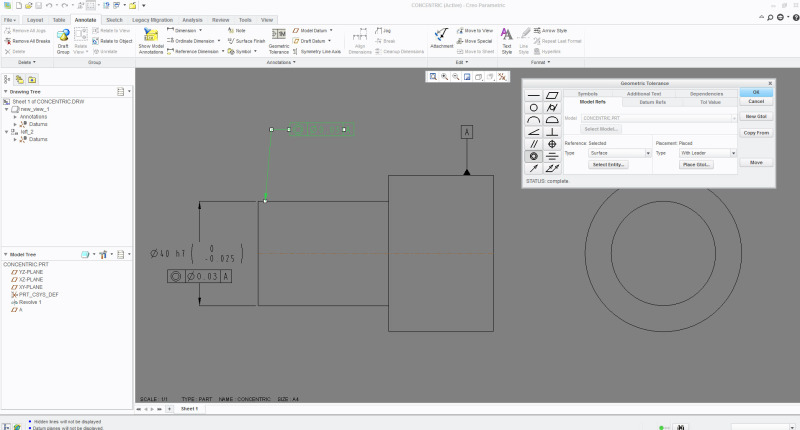Open the File menu
Screen dimensions: 800x430
pyautogui.click(x=10, y=20)
